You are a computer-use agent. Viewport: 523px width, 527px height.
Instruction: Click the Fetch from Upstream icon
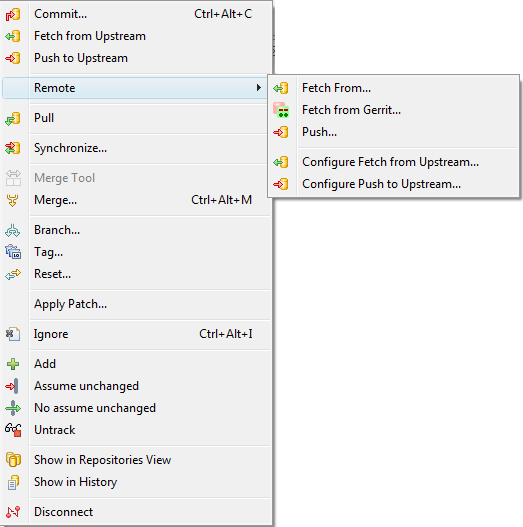13,36
